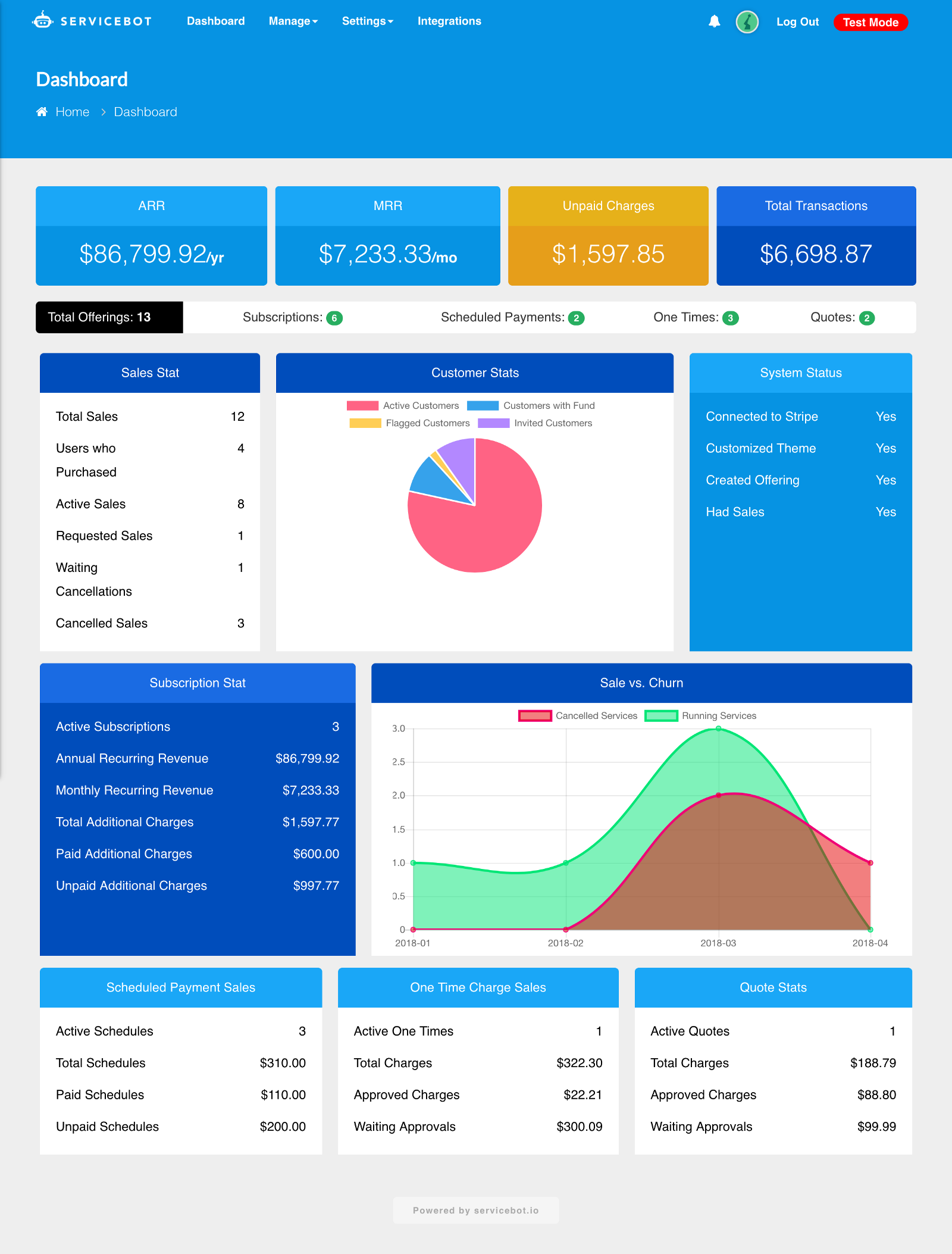This screenshot has height=1254, width=952.
Task: Click the Unpaid Additional Charges row
Action: (x=198, y=886)
